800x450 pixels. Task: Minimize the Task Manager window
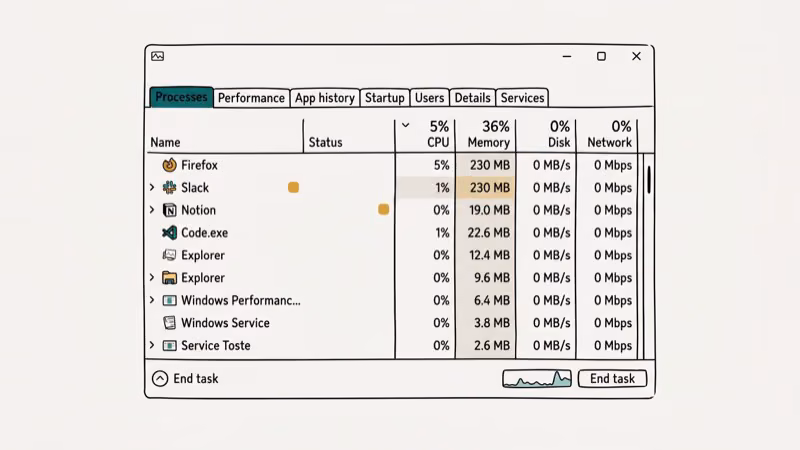click(x=567, y=56)
